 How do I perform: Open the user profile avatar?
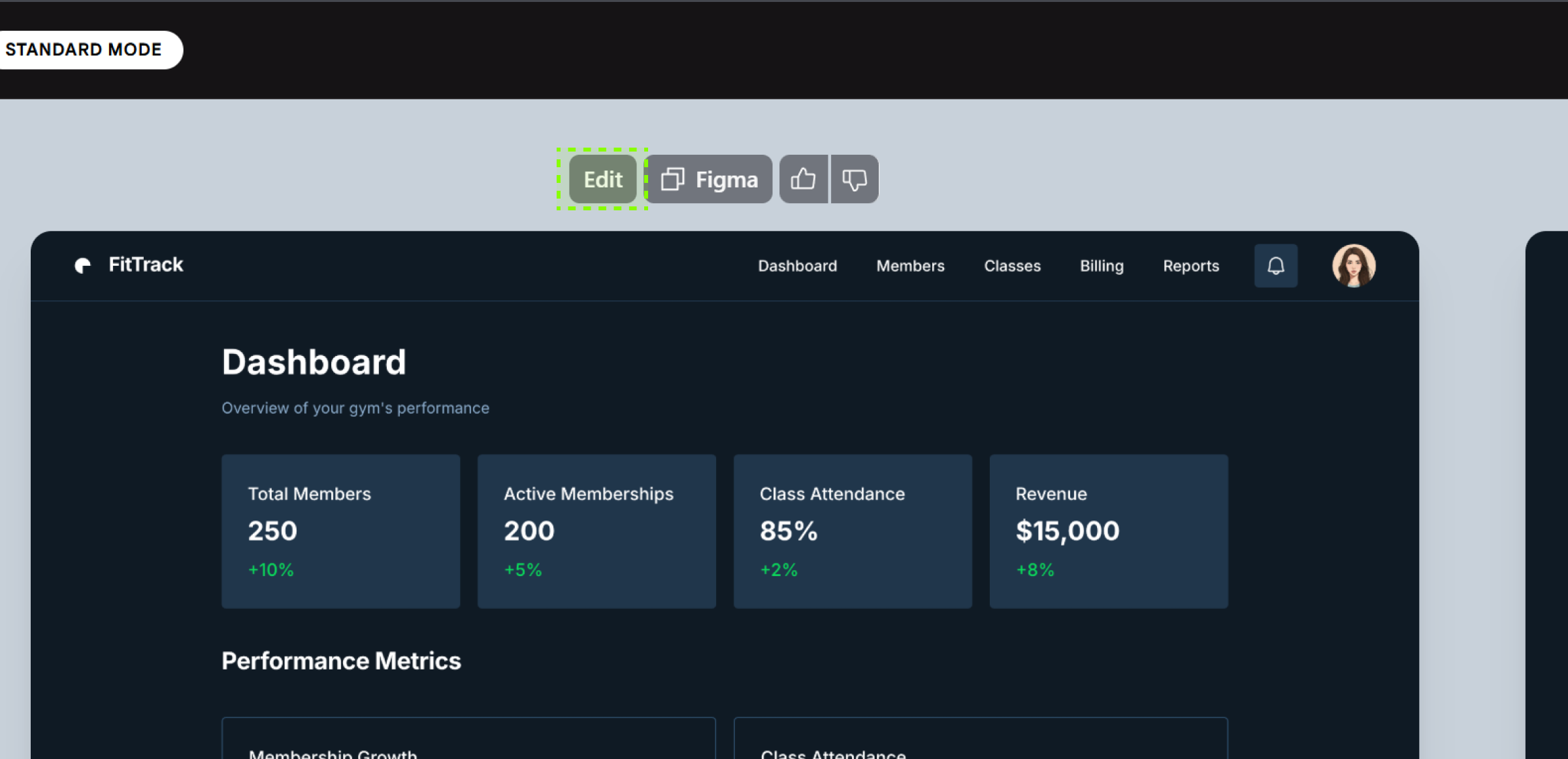(x=1354, y=266)
